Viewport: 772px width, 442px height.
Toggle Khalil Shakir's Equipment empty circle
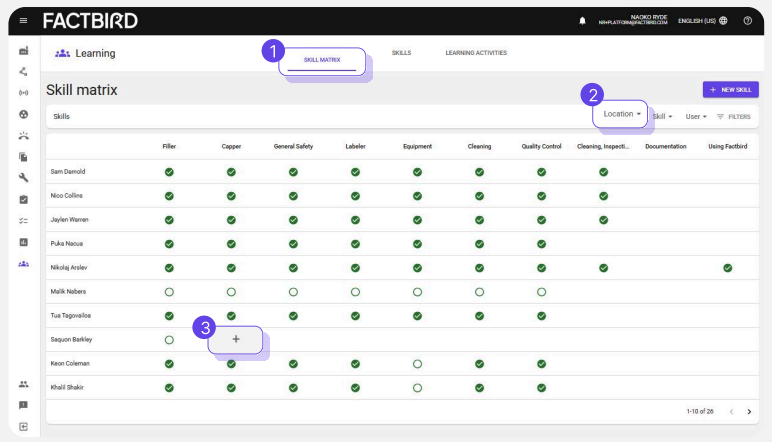point(418,388)
